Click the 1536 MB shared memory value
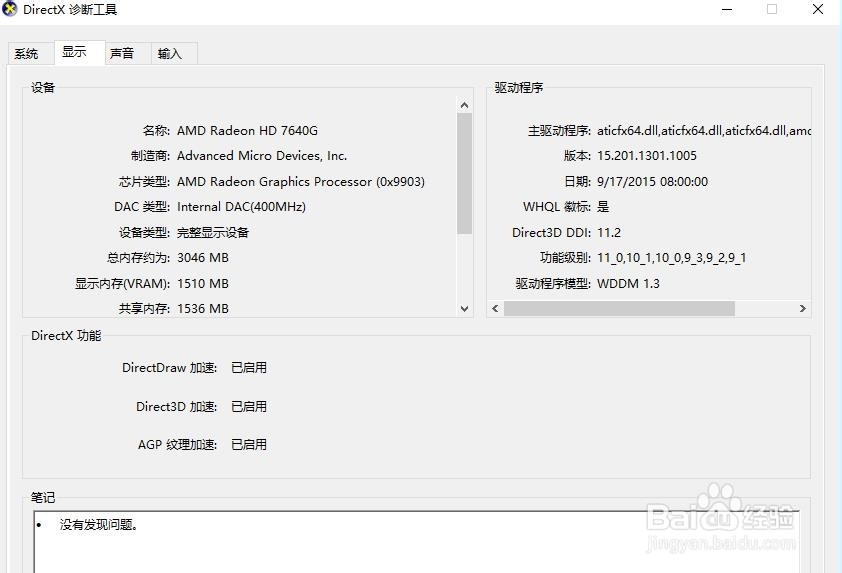842x573 pixels. pos(203,309)
